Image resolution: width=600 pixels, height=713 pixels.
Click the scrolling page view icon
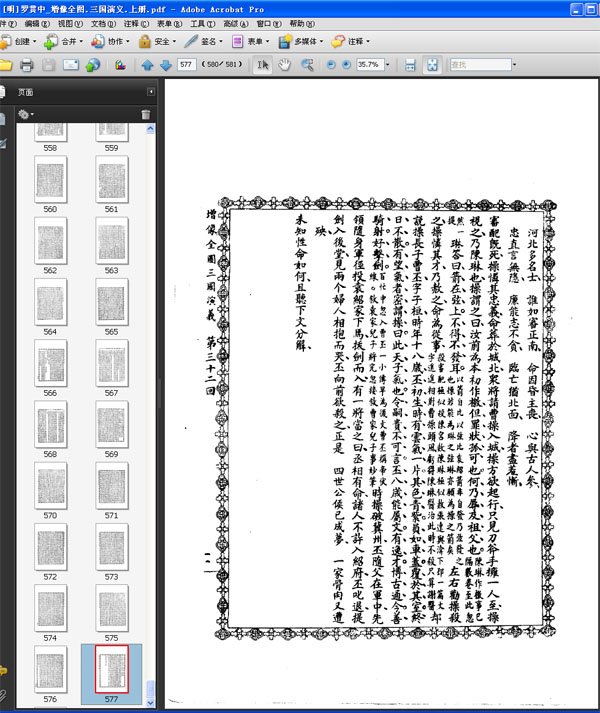click(x=410, y=65)
